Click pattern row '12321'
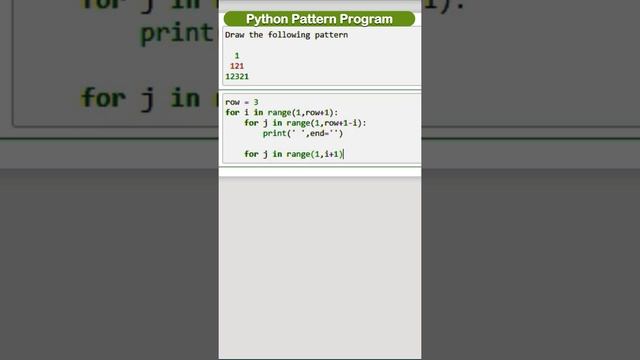This screenshot has width=640, height=360. [237, 76]
